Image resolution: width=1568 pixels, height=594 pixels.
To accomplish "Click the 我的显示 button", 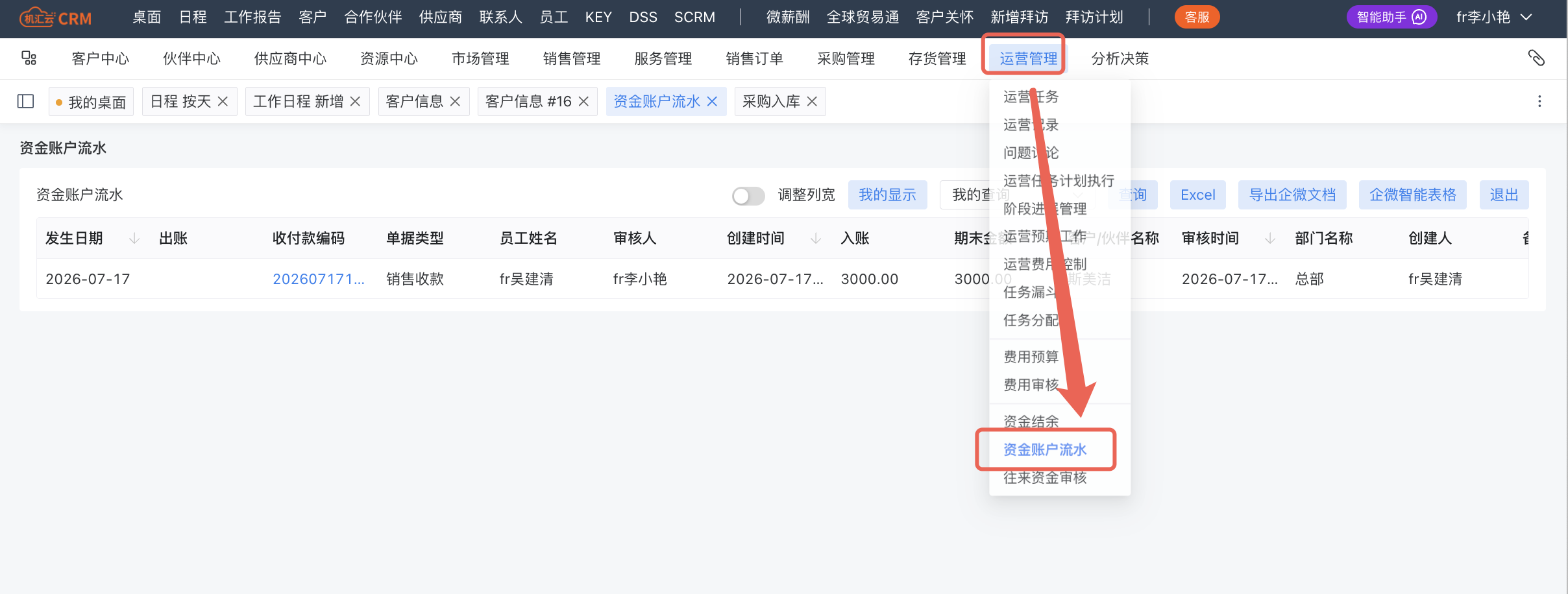I will pos(887,195).
